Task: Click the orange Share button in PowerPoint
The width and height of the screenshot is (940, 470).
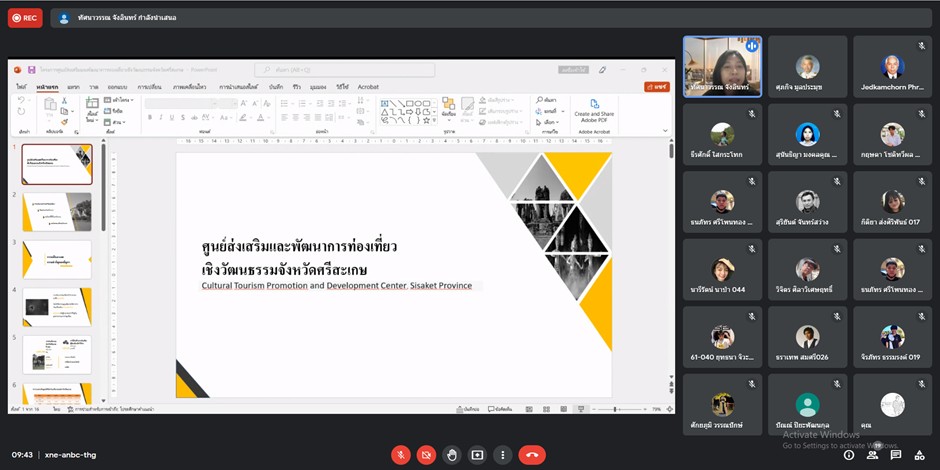Action: point(656,87)
